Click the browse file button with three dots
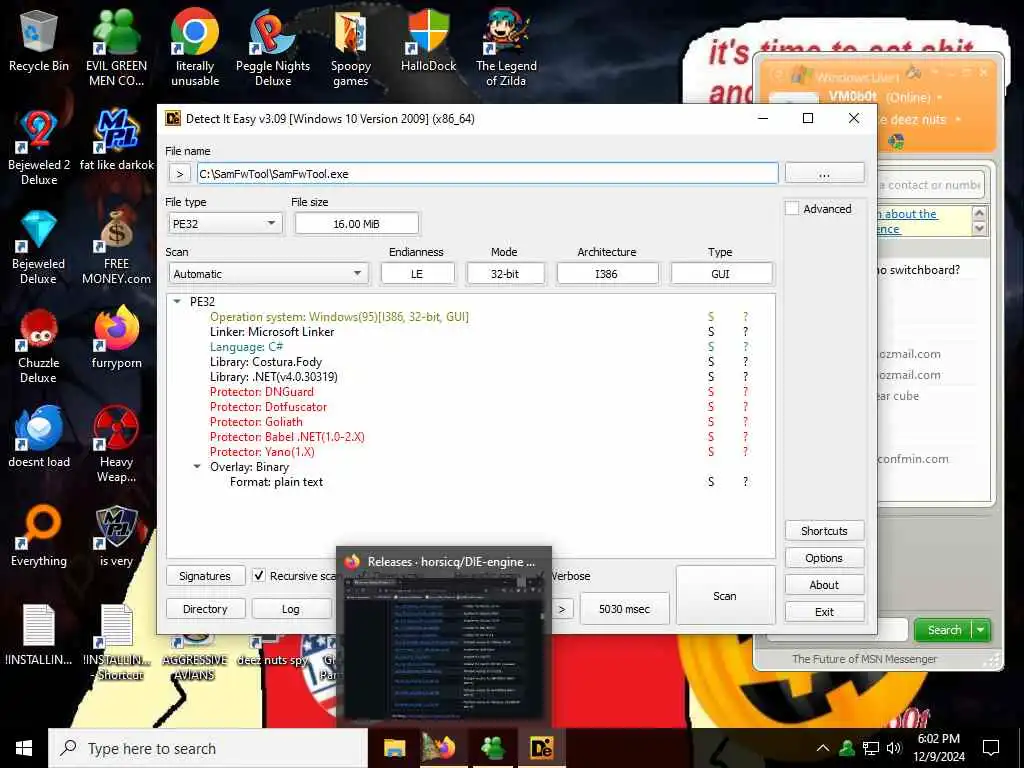1024x768 pixels. point(824,174)
